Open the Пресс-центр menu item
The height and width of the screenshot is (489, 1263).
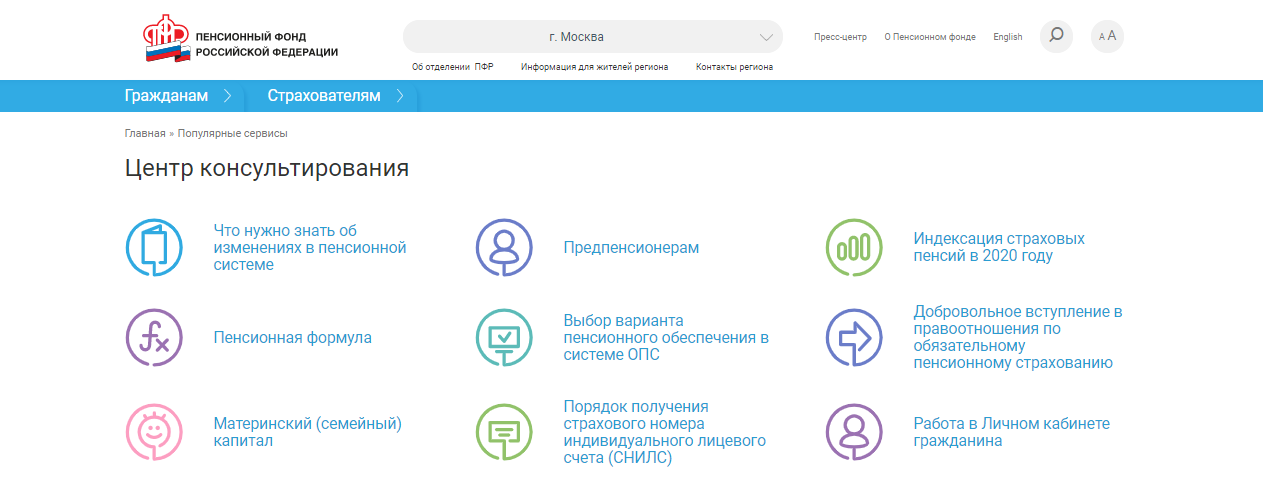[840, 37]
